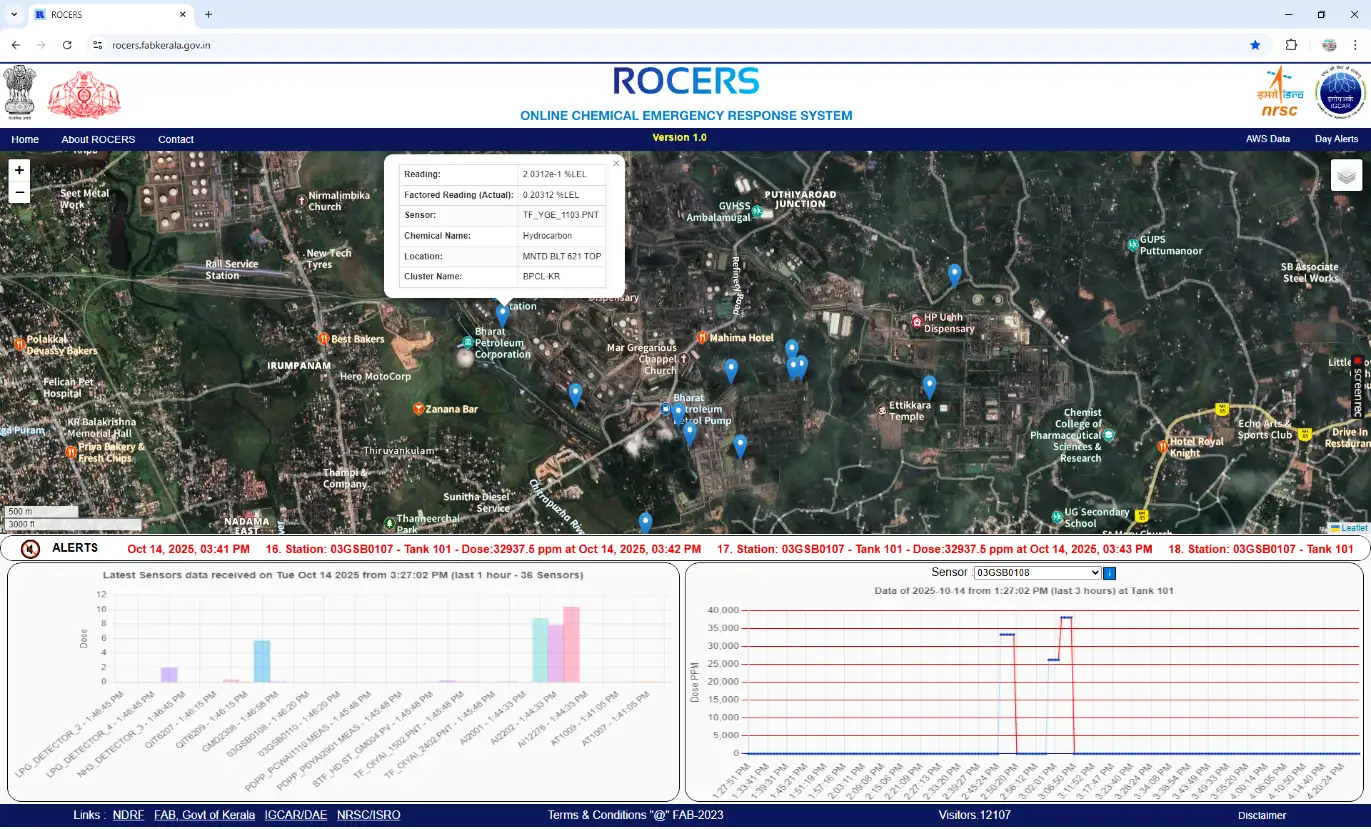Bookmark the page using the star icon
The height and width of the screenshot is (829, 1371).
point(1255,45)
